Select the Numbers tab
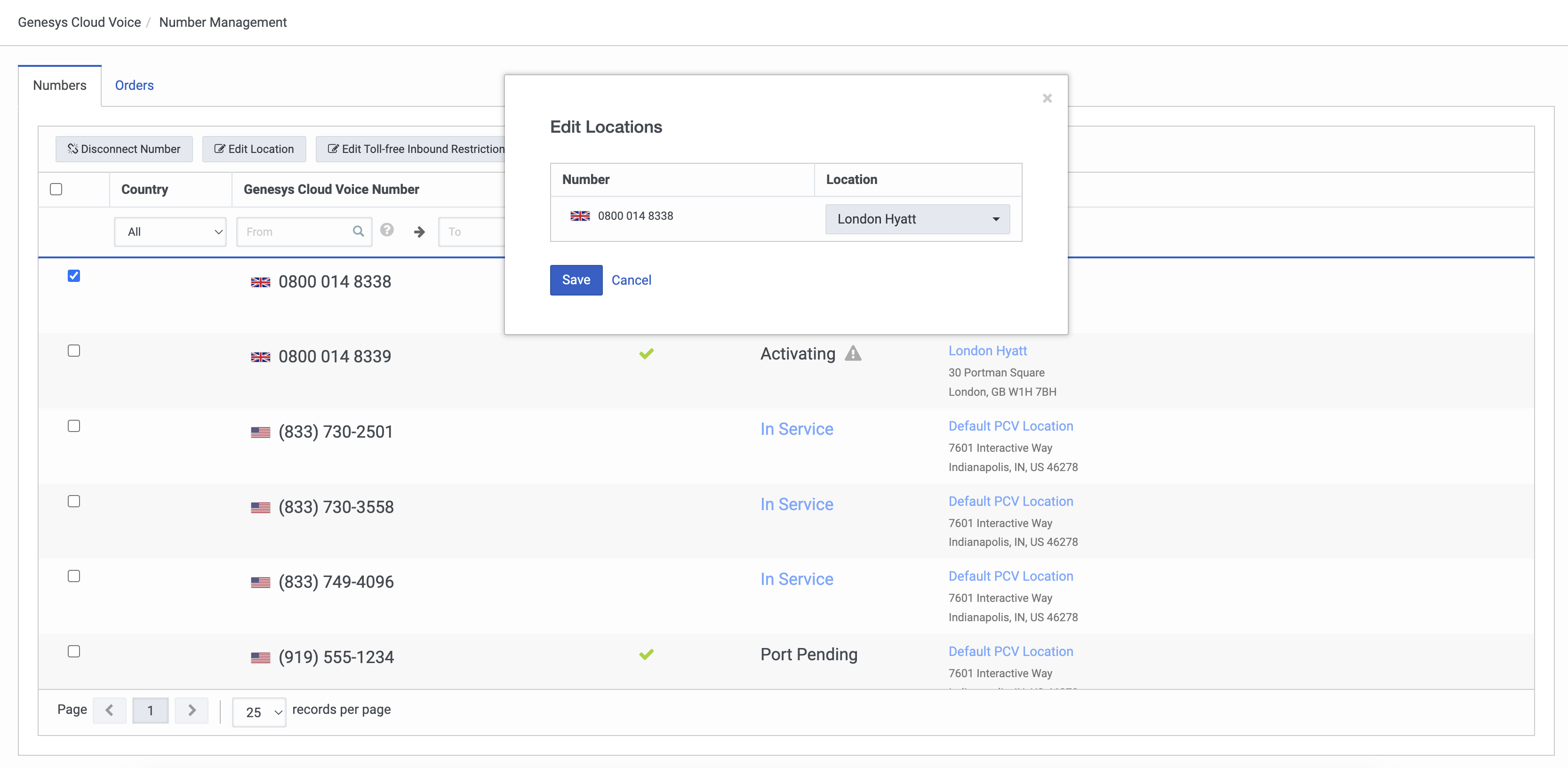Screen dimensions: 1568x768 click(60, 85)
